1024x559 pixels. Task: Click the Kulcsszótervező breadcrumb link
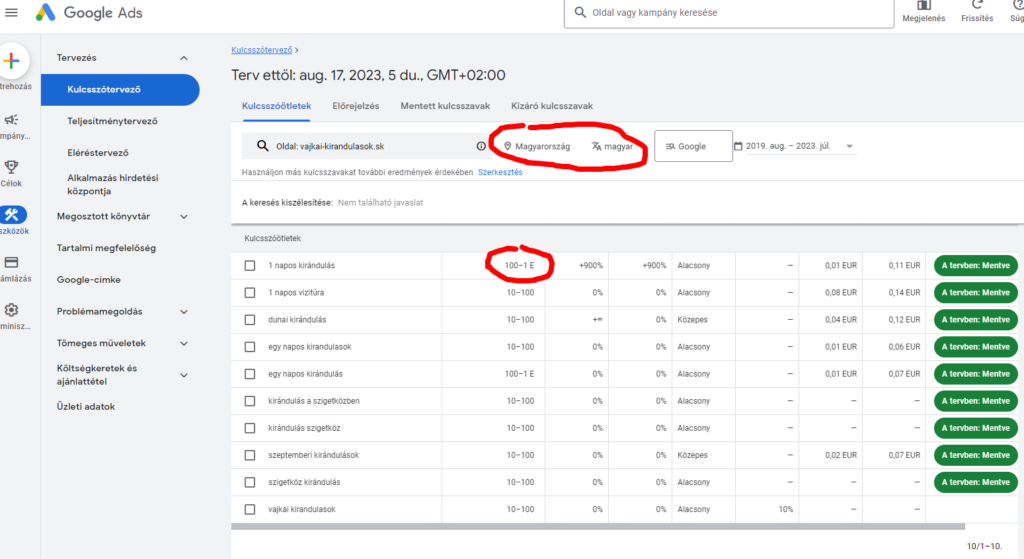click(x=261, y=49)
